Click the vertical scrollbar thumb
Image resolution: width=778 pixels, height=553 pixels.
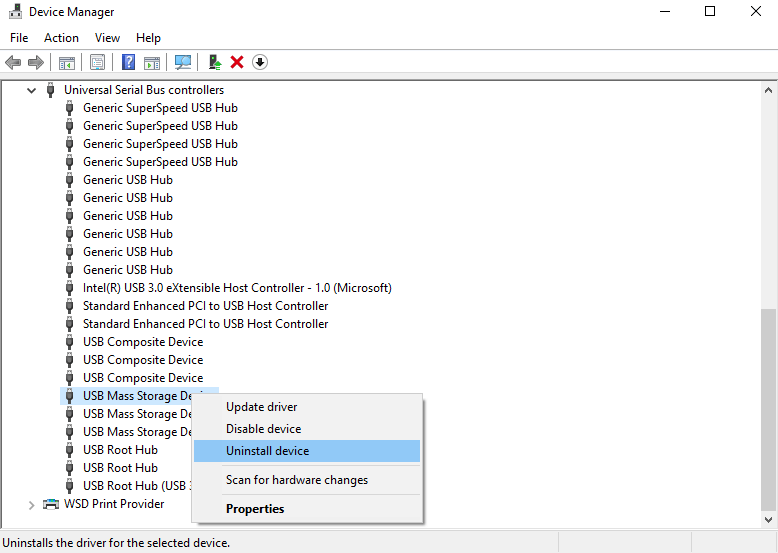click(768, 410)
